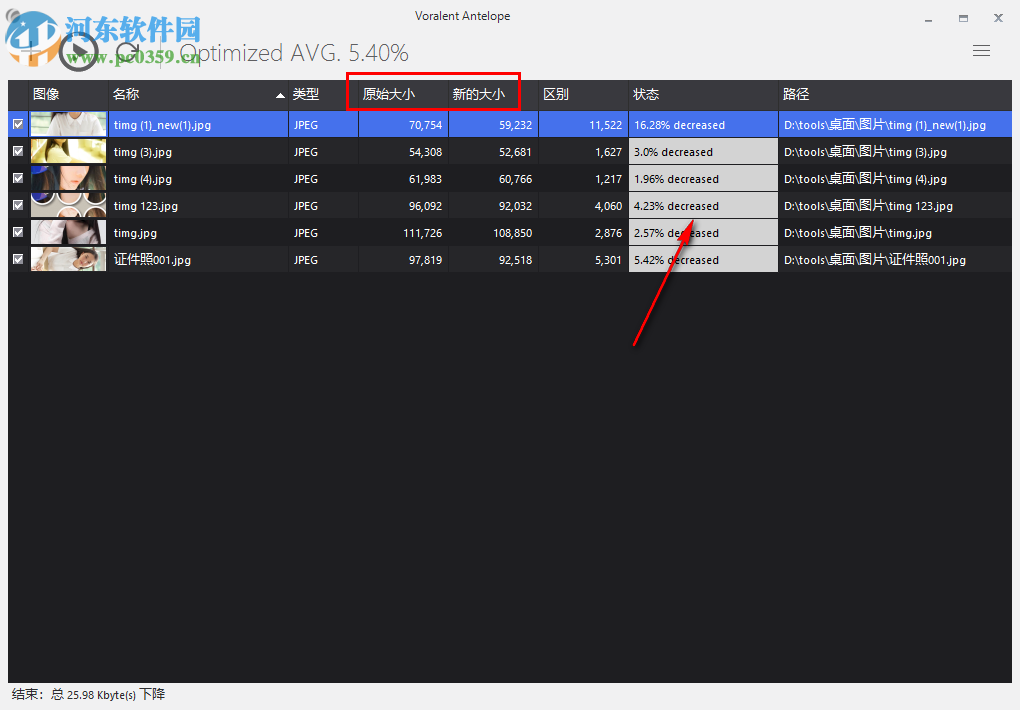This screenshot has width=1020, height=710.
Task: Toggle the 证件照001.jpg checkbox
Action: point(18,259)
